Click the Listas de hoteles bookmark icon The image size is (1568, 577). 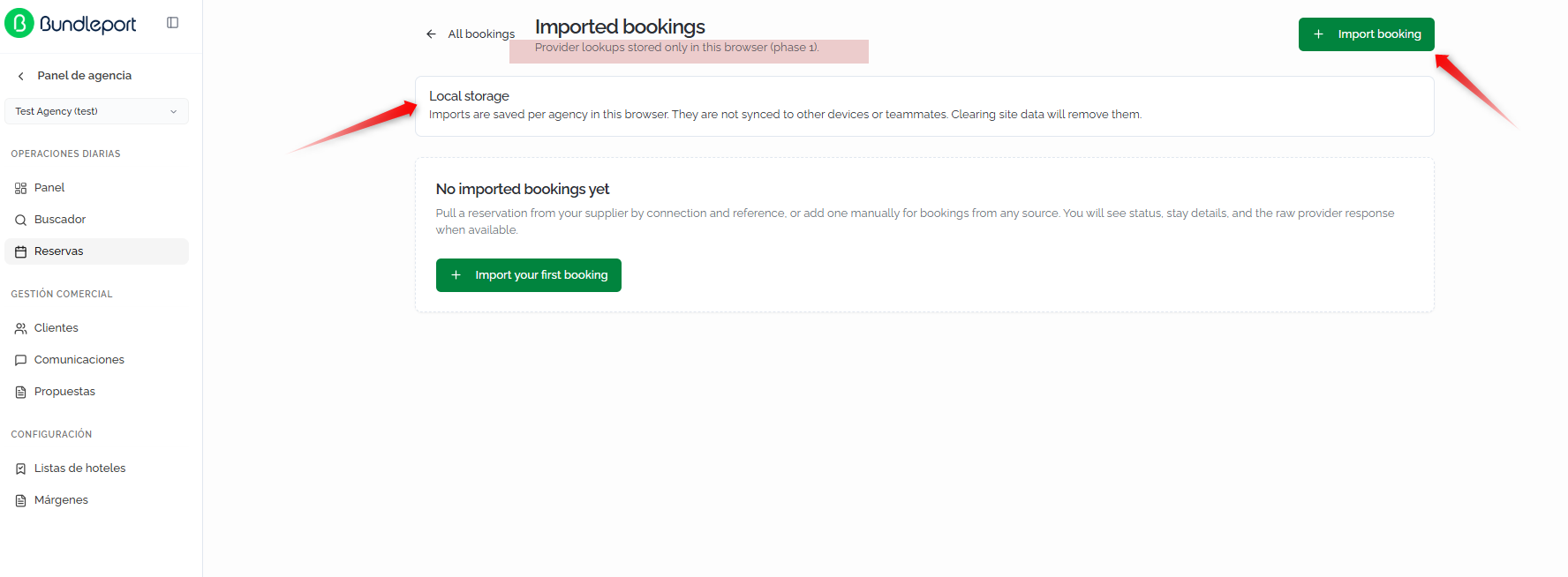[21, 468]
